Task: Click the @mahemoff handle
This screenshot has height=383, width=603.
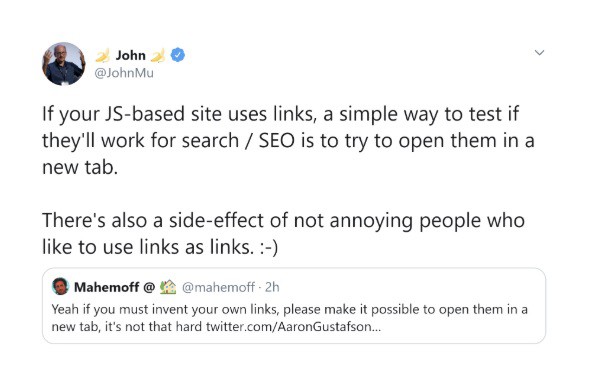Action: [218, 287]
